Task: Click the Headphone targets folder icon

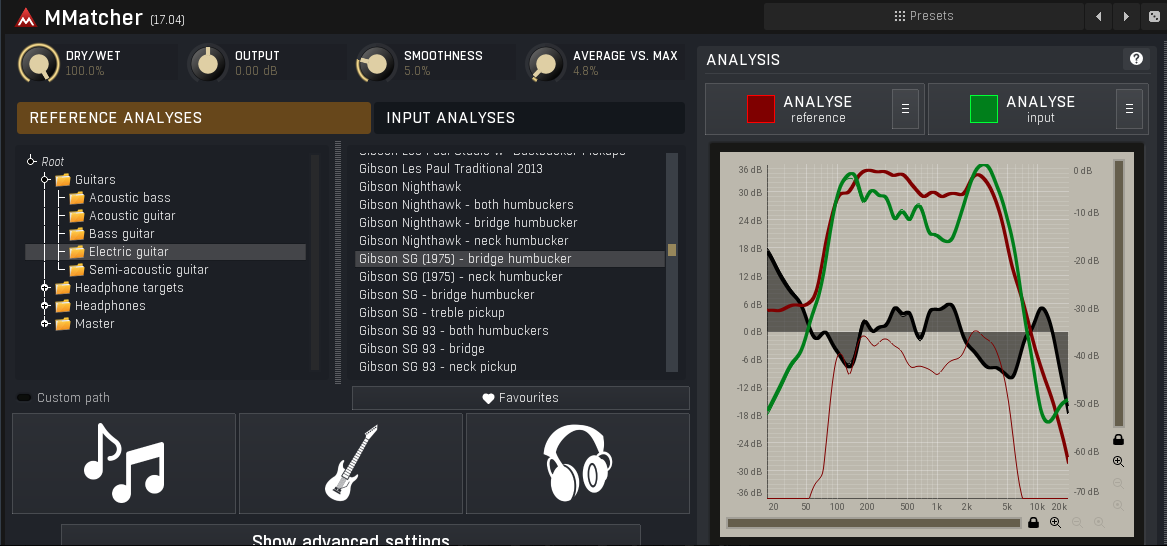Action: (63, 287)
